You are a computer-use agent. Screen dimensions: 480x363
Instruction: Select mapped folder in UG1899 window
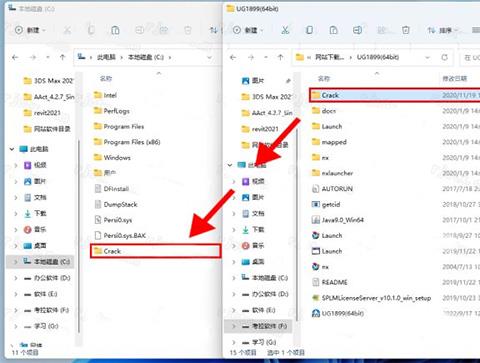point(329,142)
